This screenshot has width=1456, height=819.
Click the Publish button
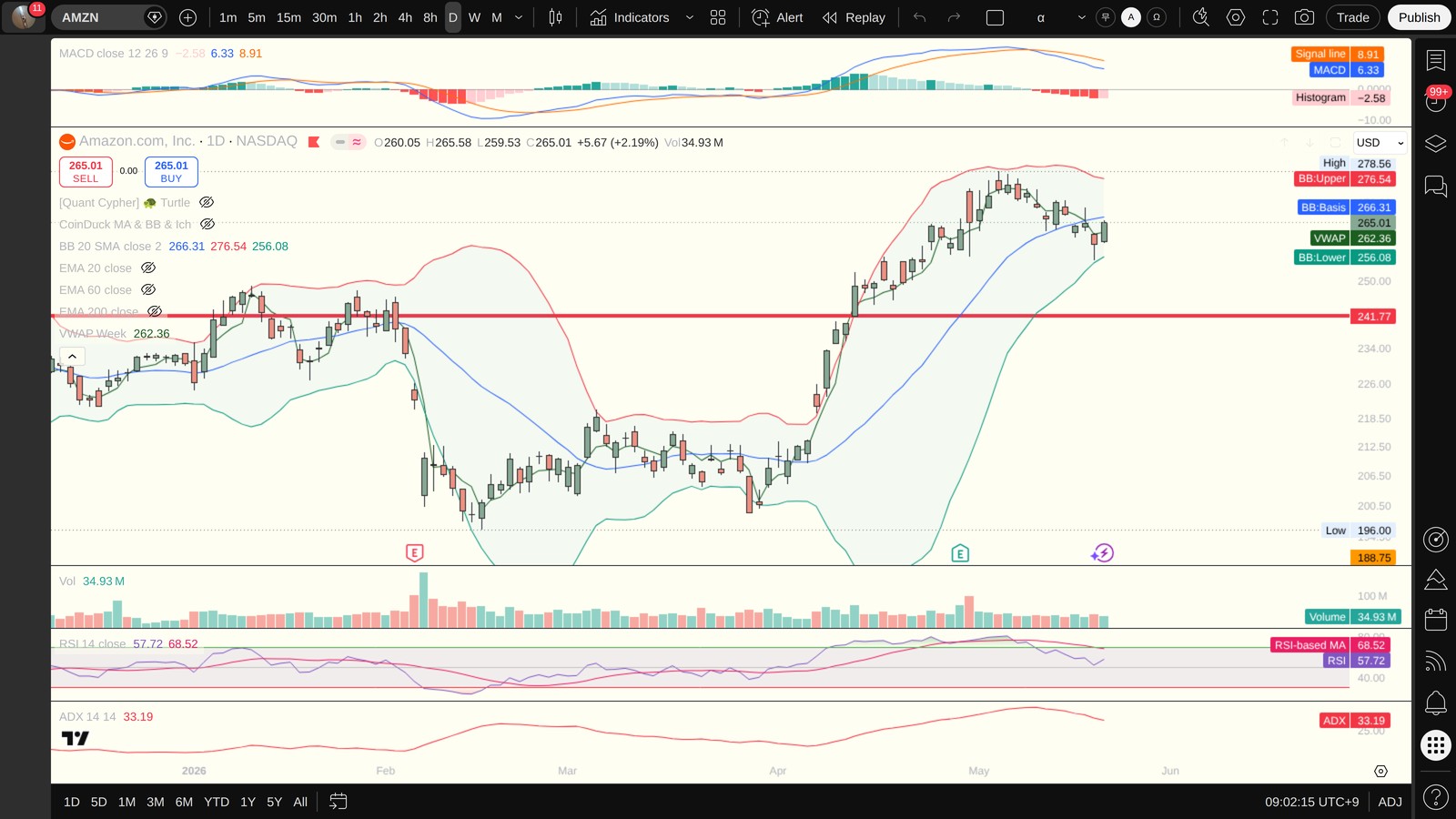(1419, 17)
